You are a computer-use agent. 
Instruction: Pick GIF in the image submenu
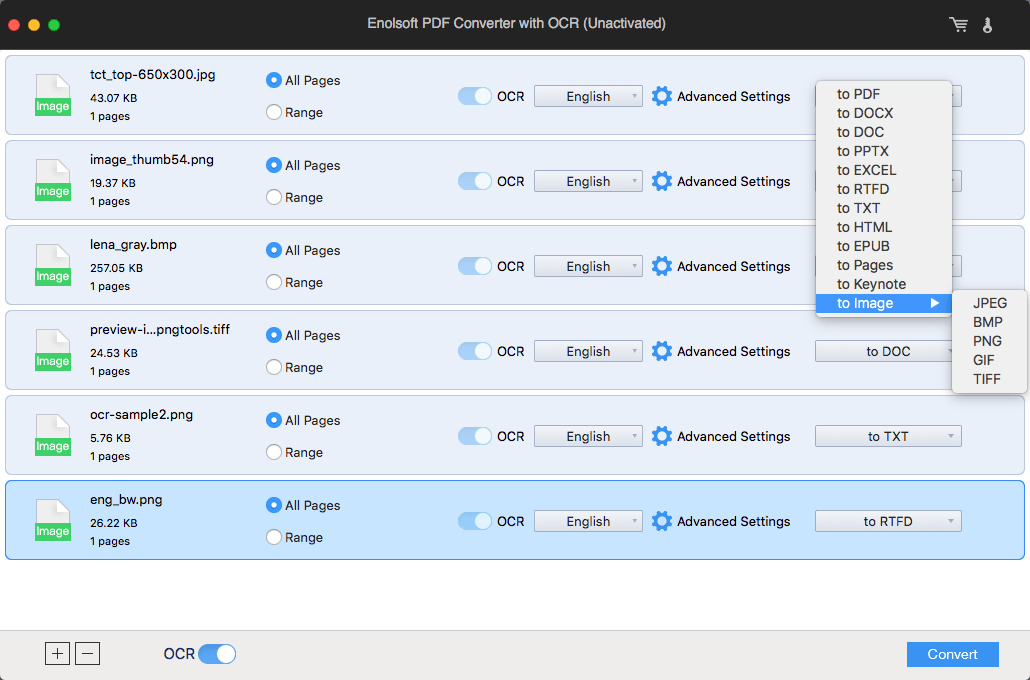coord(989,360)
